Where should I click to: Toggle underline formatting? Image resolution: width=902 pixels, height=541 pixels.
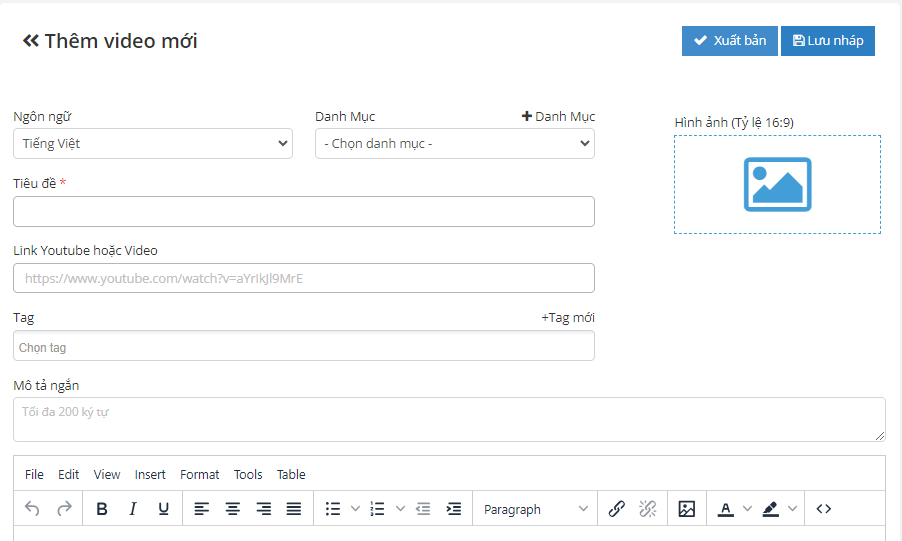pos(163,509)
